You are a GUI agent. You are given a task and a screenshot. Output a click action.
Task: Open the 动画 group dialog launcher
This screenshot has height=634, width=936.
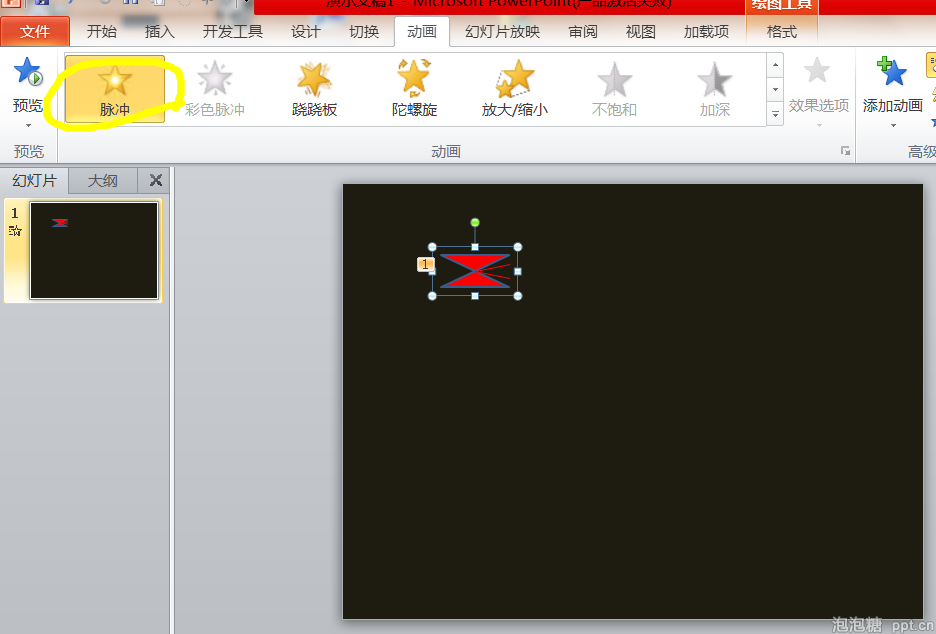(x=845, y=151)
